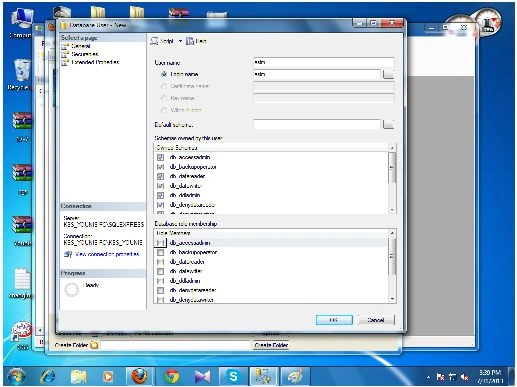Check db_datareader in Role Members list
The width and height of the screenshot is (517, 387).
[160, 262]
